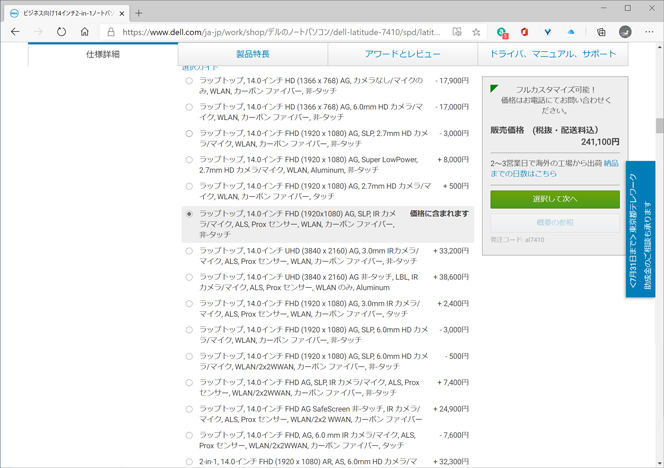Select the SafeScreen option at +24,900円
The image size is (664, 468).
pyautogui.click(x=189, y=409)
